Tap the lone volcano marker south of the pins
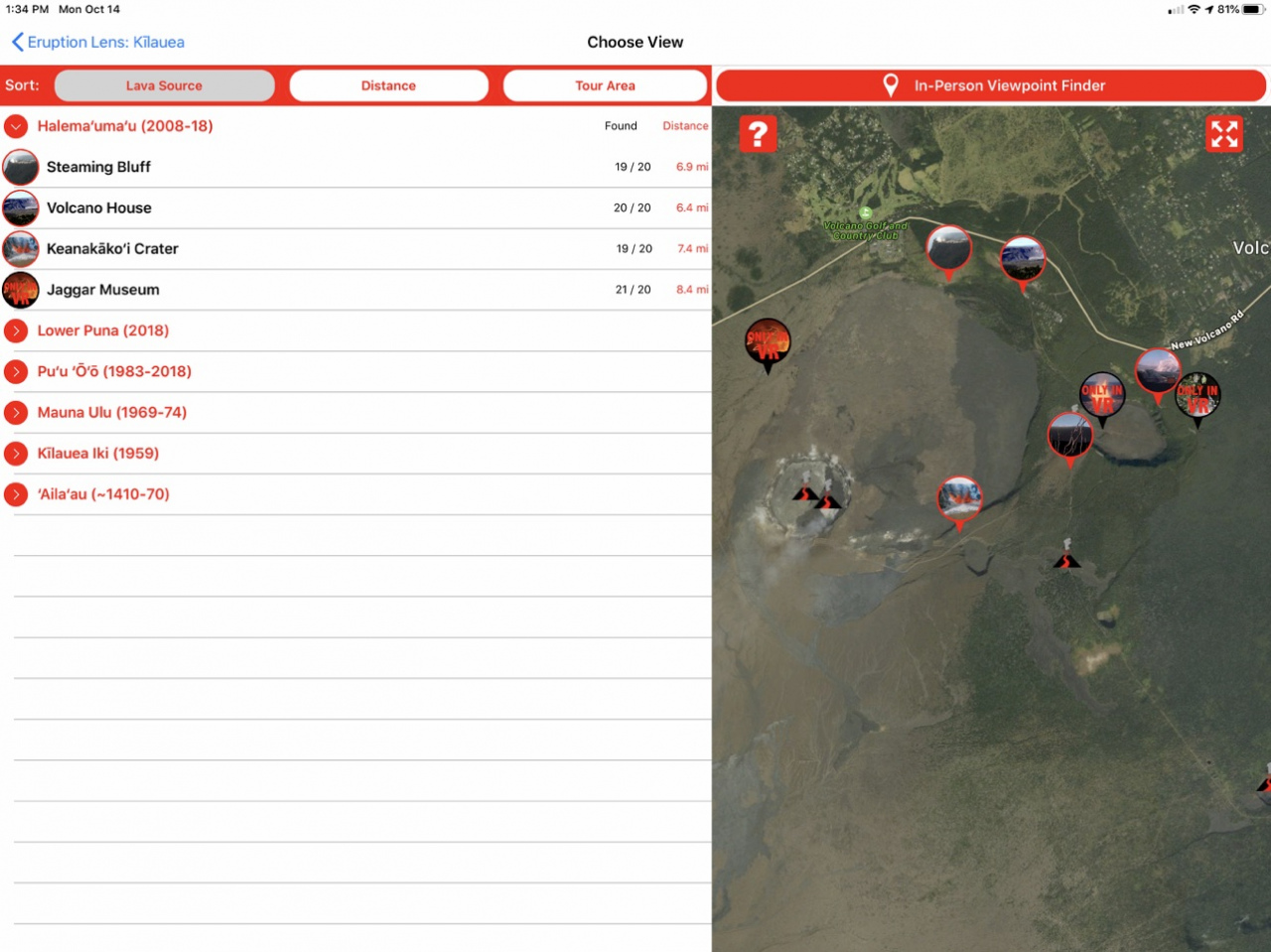The width and height of the screenshot is (1271, 952). pyautogui.click(x=1066, y=556)
